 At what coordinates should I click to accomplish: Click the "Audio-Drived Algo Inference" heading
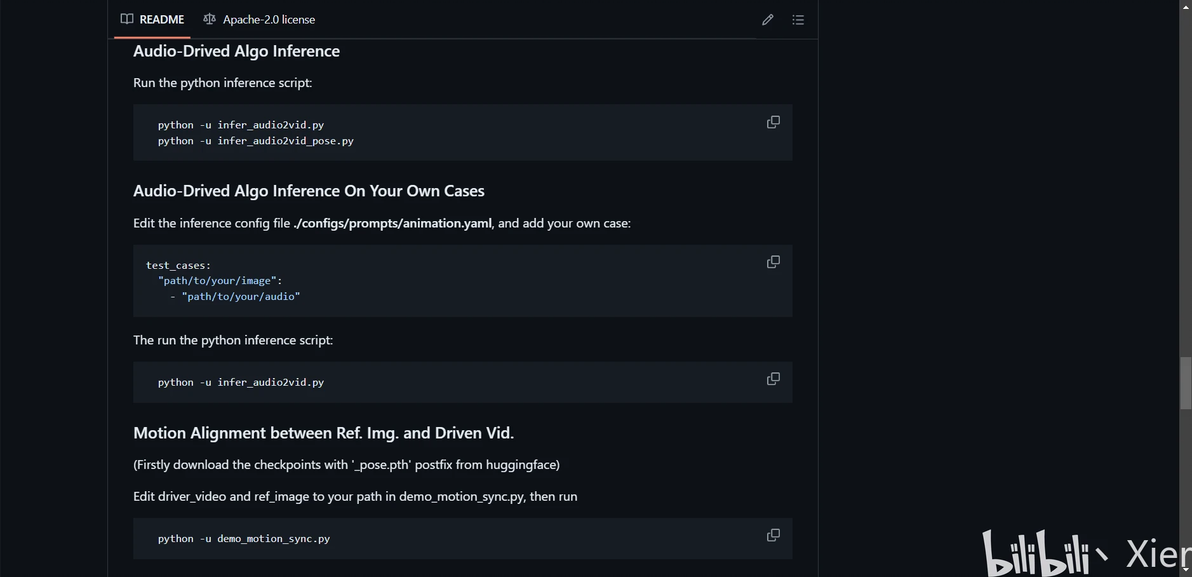coord(236,51)
